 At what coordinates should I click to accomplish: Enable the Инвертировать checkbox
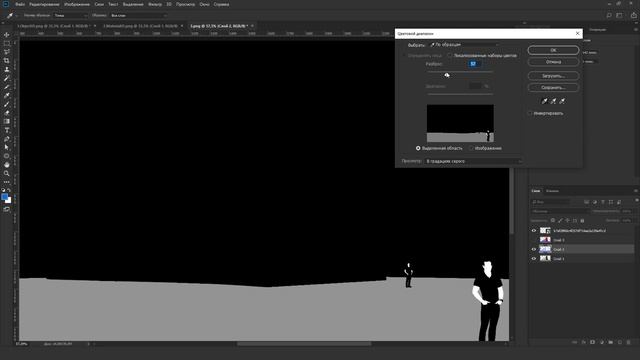pyautogui.click(x=530, y=113)
